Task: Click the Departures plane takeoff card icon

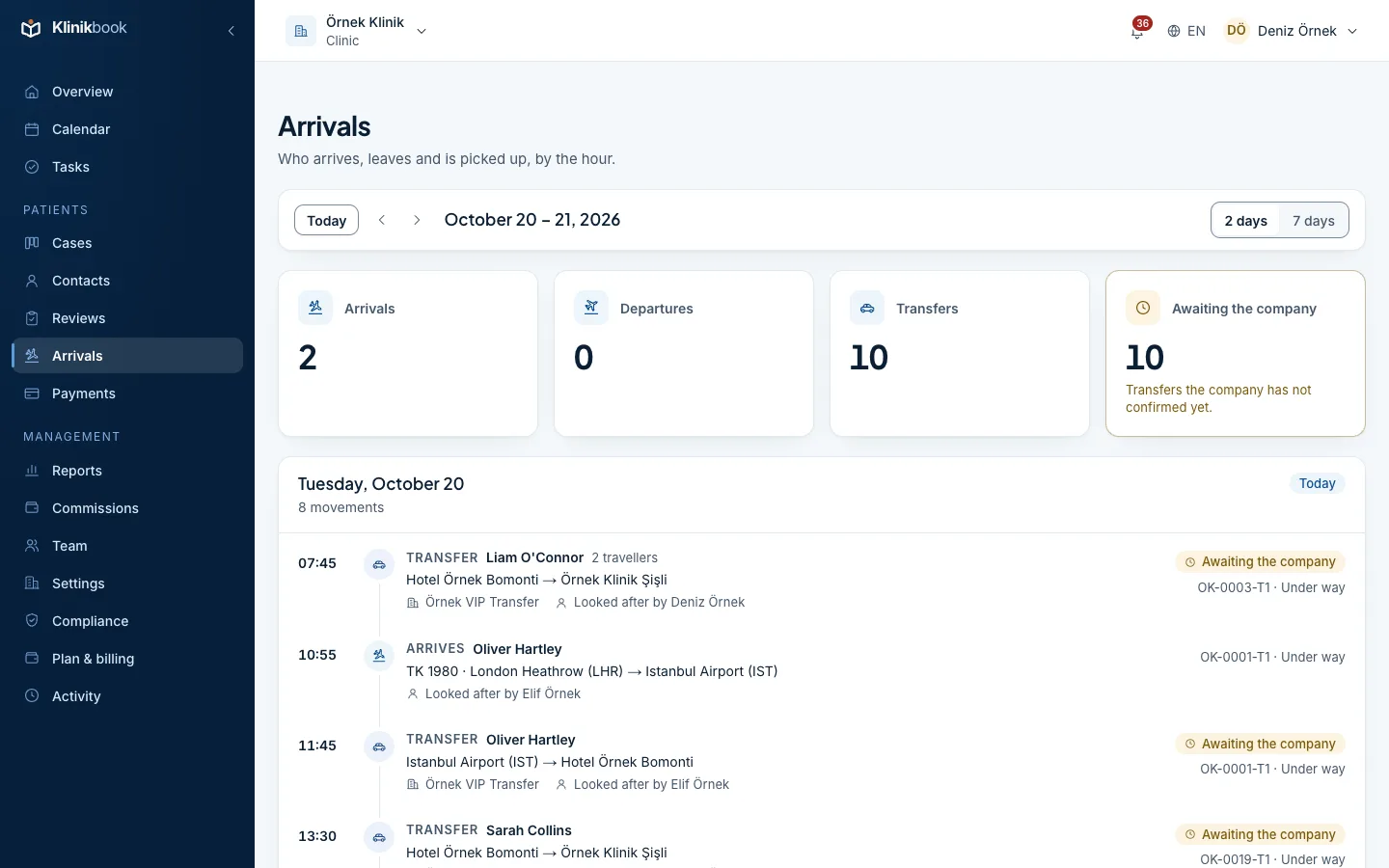Action: coord(591,308)
